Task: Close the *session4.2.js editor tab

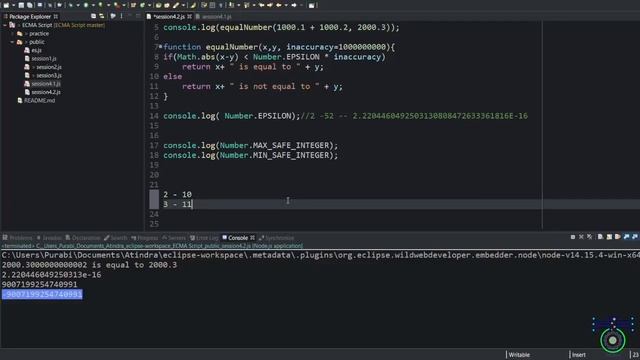Action: (189, 17)
